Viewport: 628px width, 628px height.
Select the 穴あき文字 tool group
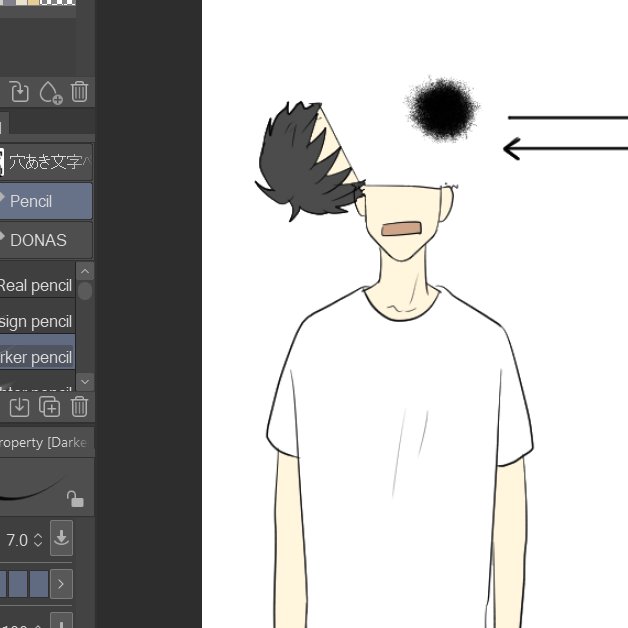click(46, 162)
